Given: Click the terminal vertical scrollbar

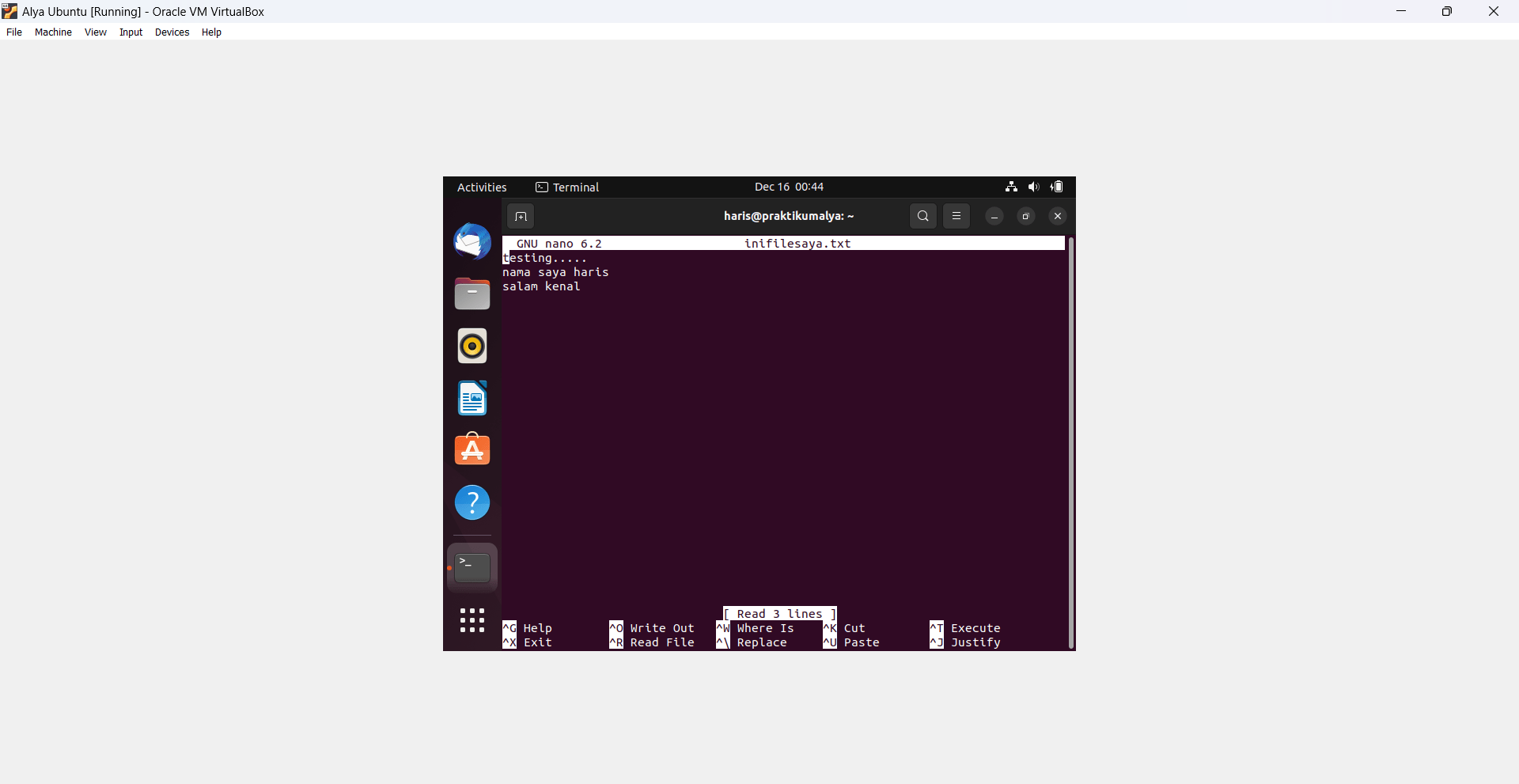Looking at the screenshot, I should (x=1071, y=443).
